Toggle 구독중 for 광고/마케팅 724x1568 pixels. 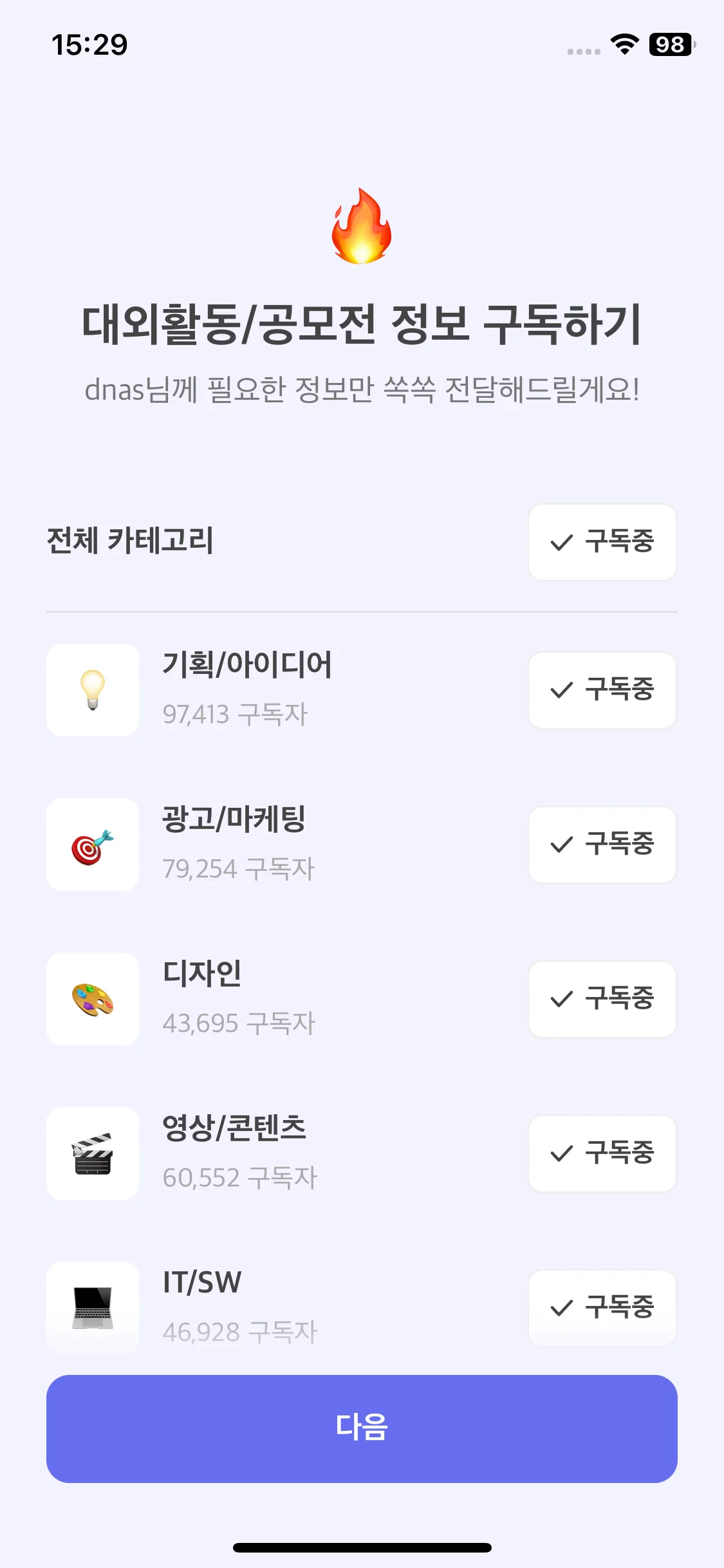(x=602, y=845)
